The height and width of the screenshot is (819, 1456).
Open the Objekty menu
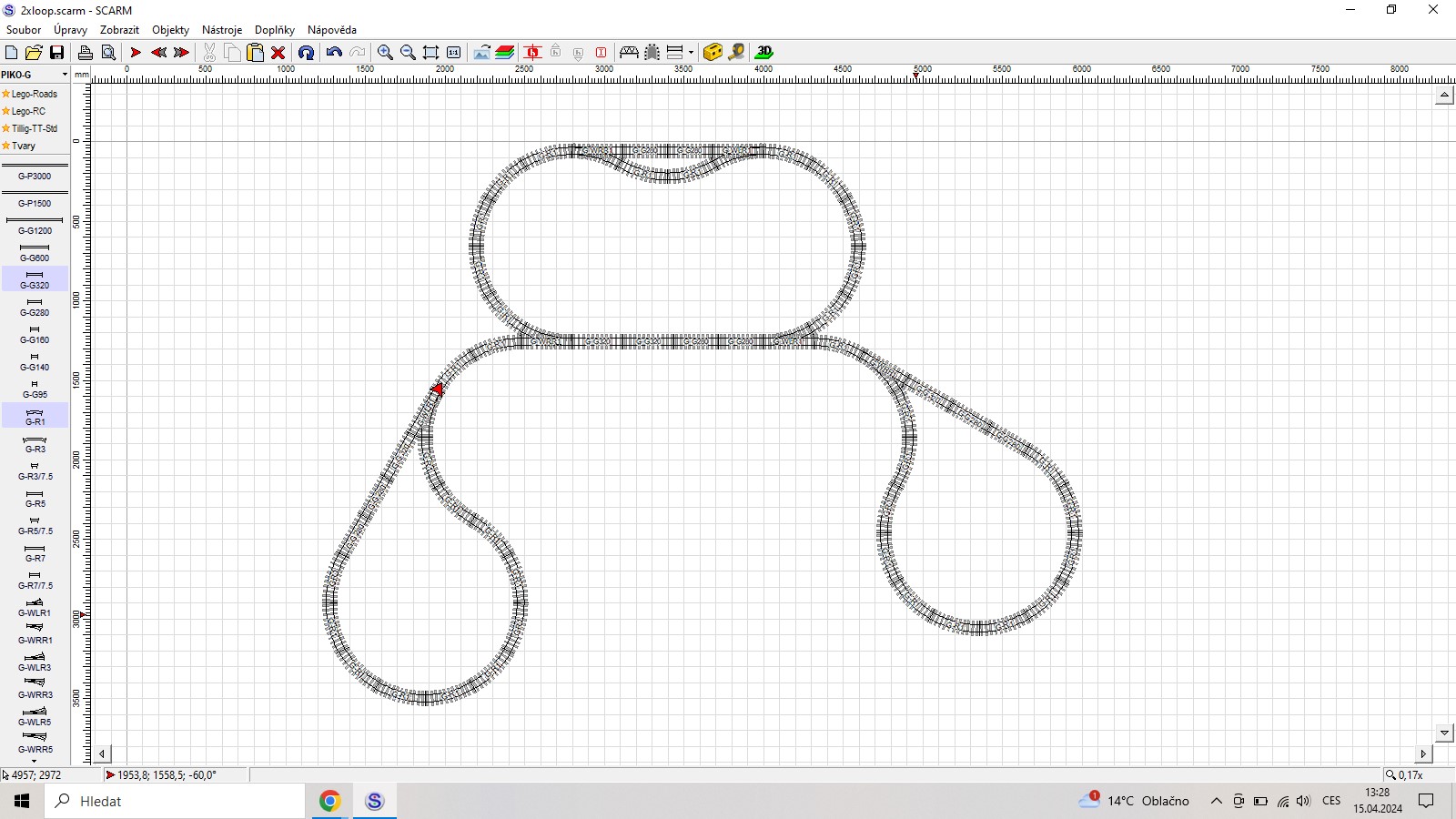170,30
